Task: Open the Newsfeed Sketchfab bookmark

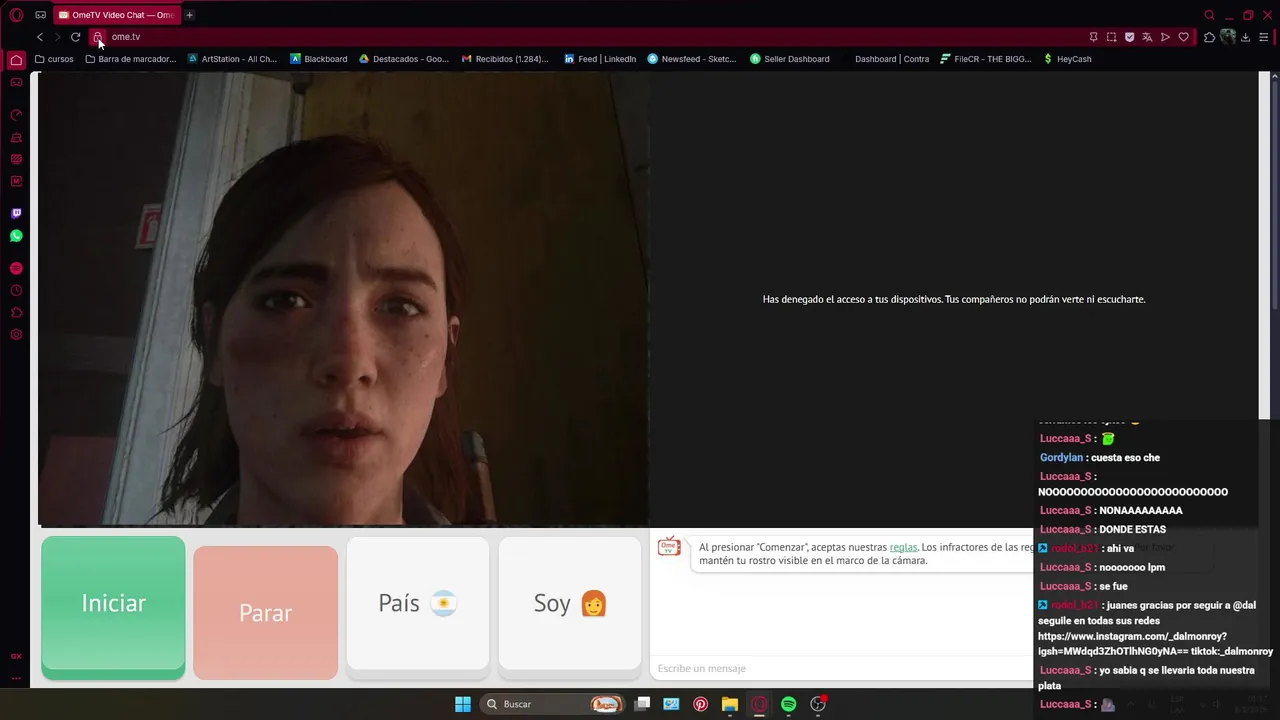Action: pos(692,59)
